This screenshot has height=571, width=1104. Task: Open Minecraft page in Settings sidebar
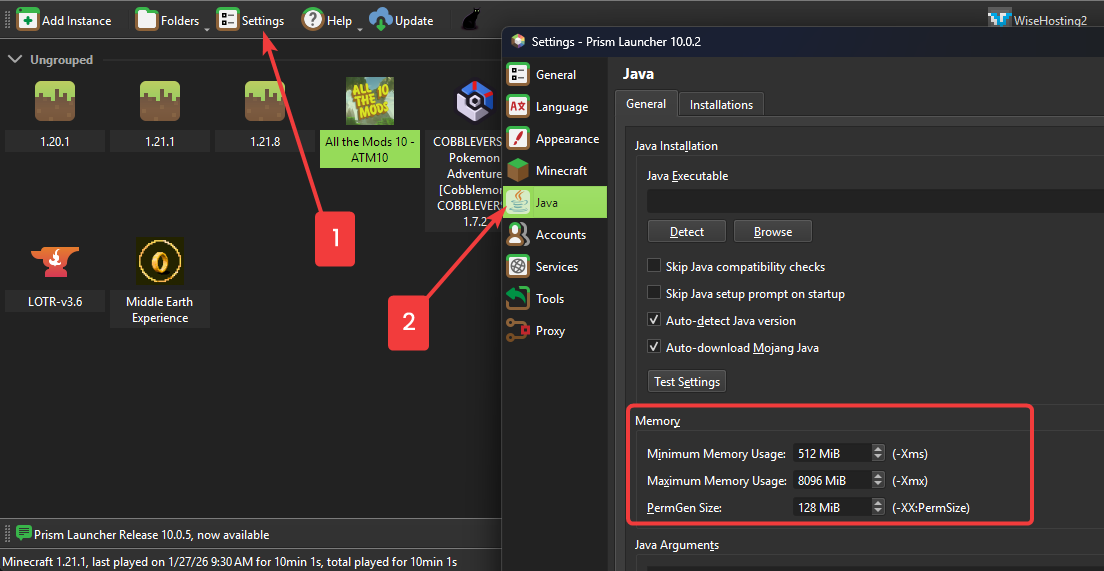[555, 170]
